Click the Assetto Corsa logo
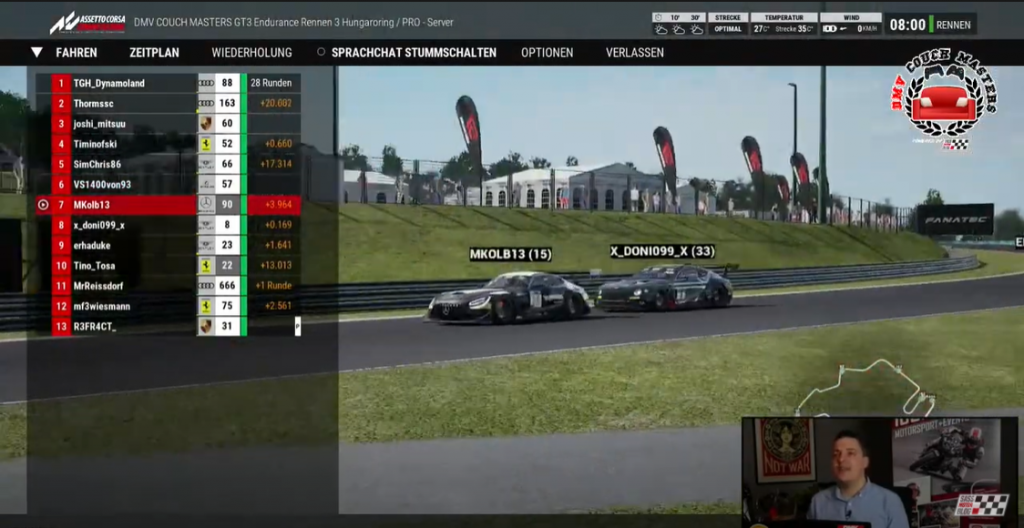The image size is (1024, 528). (87, 22)
